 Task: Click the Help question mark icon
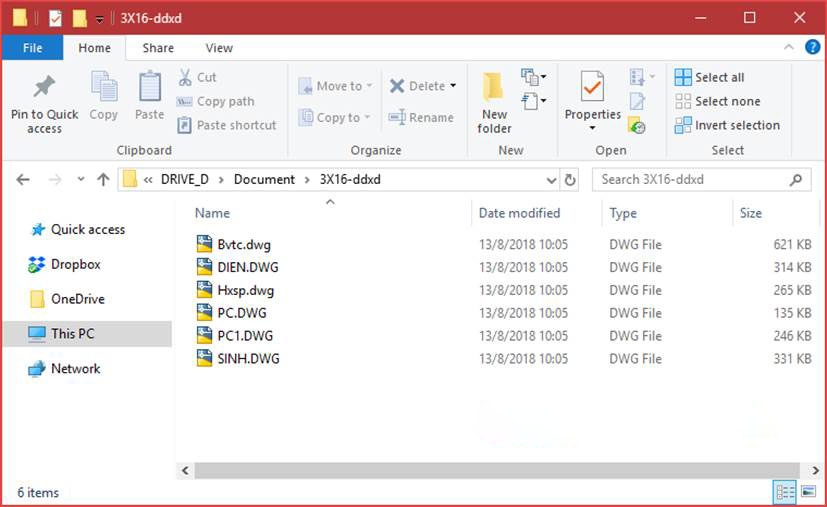(x=812, y=47)
